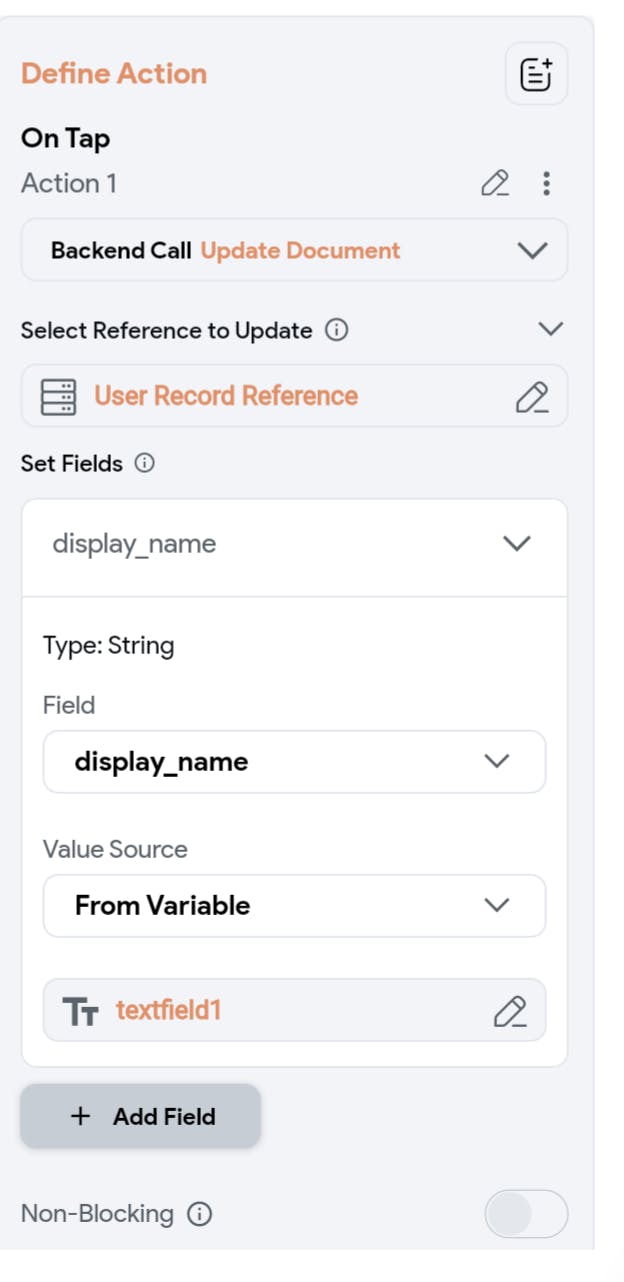624x1282 pixels.
Task: Edit the textfield1 variable with pencil icon
Action: click(510, 1011)
